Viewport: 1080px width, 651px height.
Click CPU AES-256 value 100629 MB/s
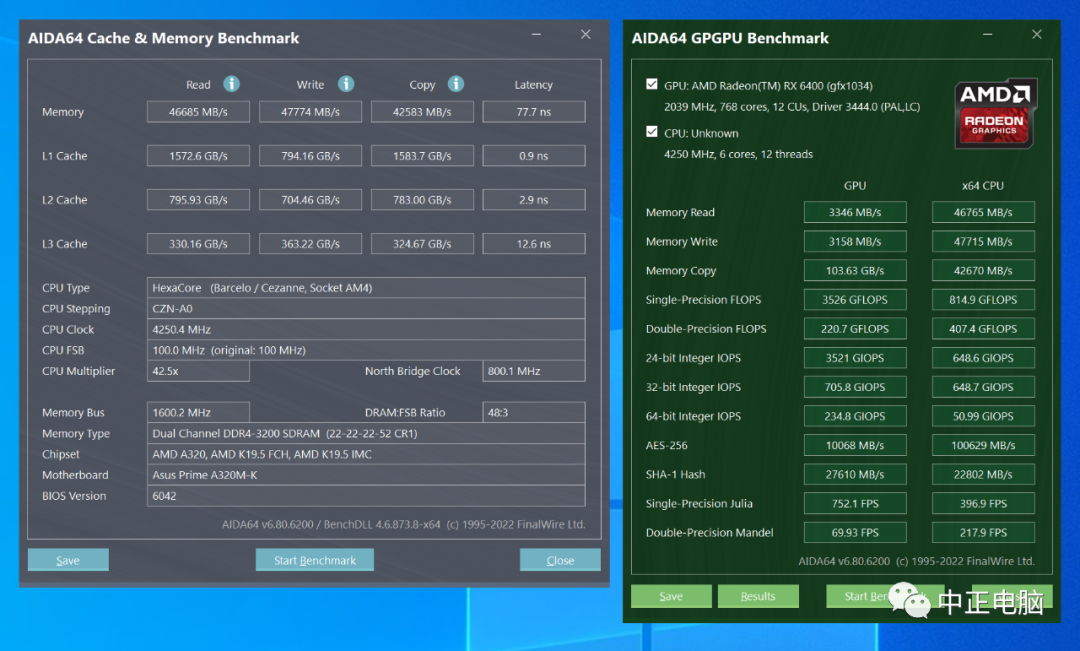pyautogui.click(x=983, y=445)
